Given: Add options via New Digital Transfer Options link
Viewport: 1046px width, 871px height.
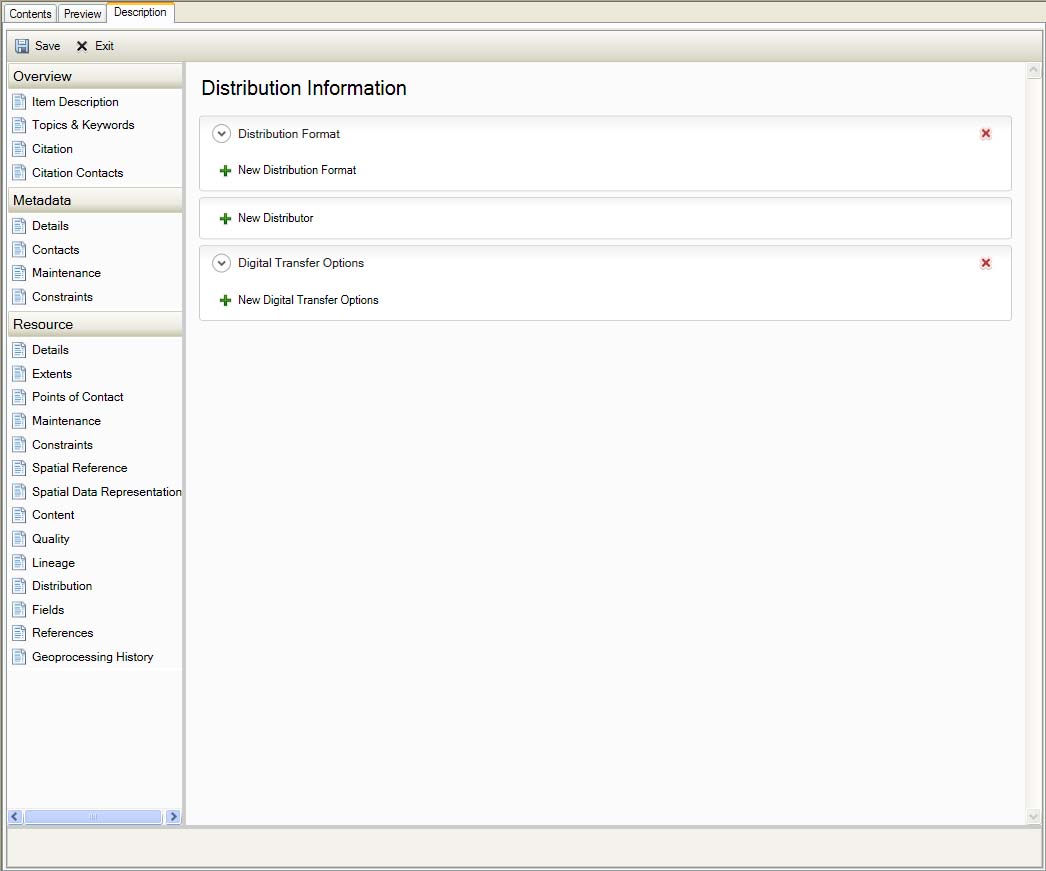Looking at the screenshot, I should point(225,300).
